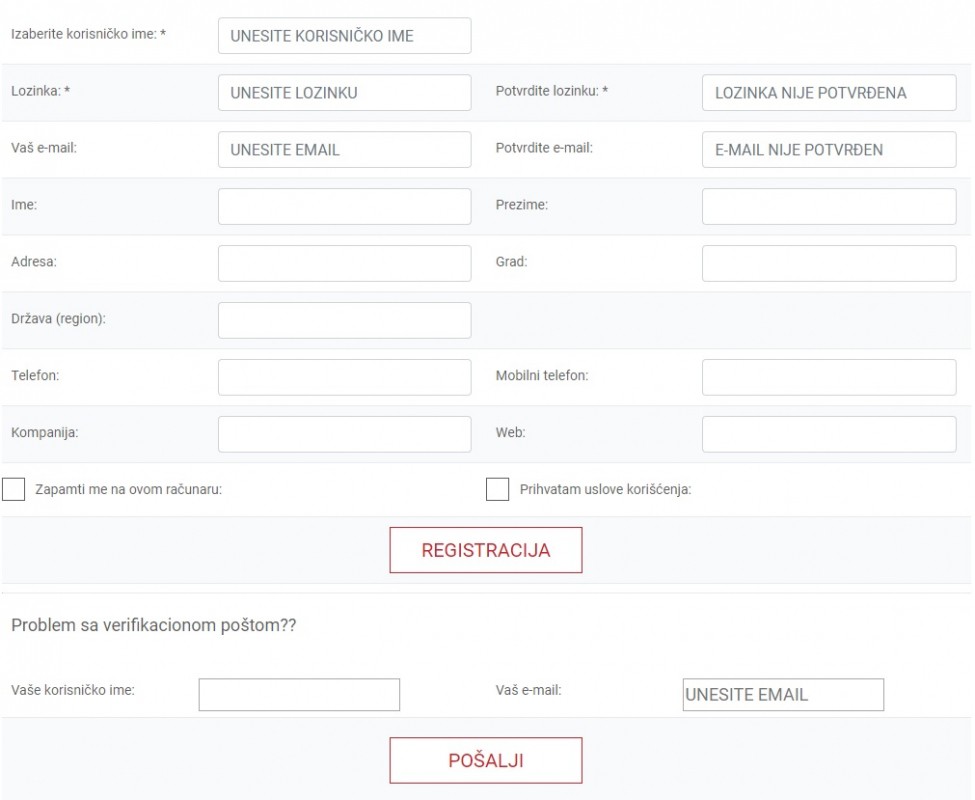Focus the Ime text field
The height and width of the screenshot is (800, 975).
point(344,206)
